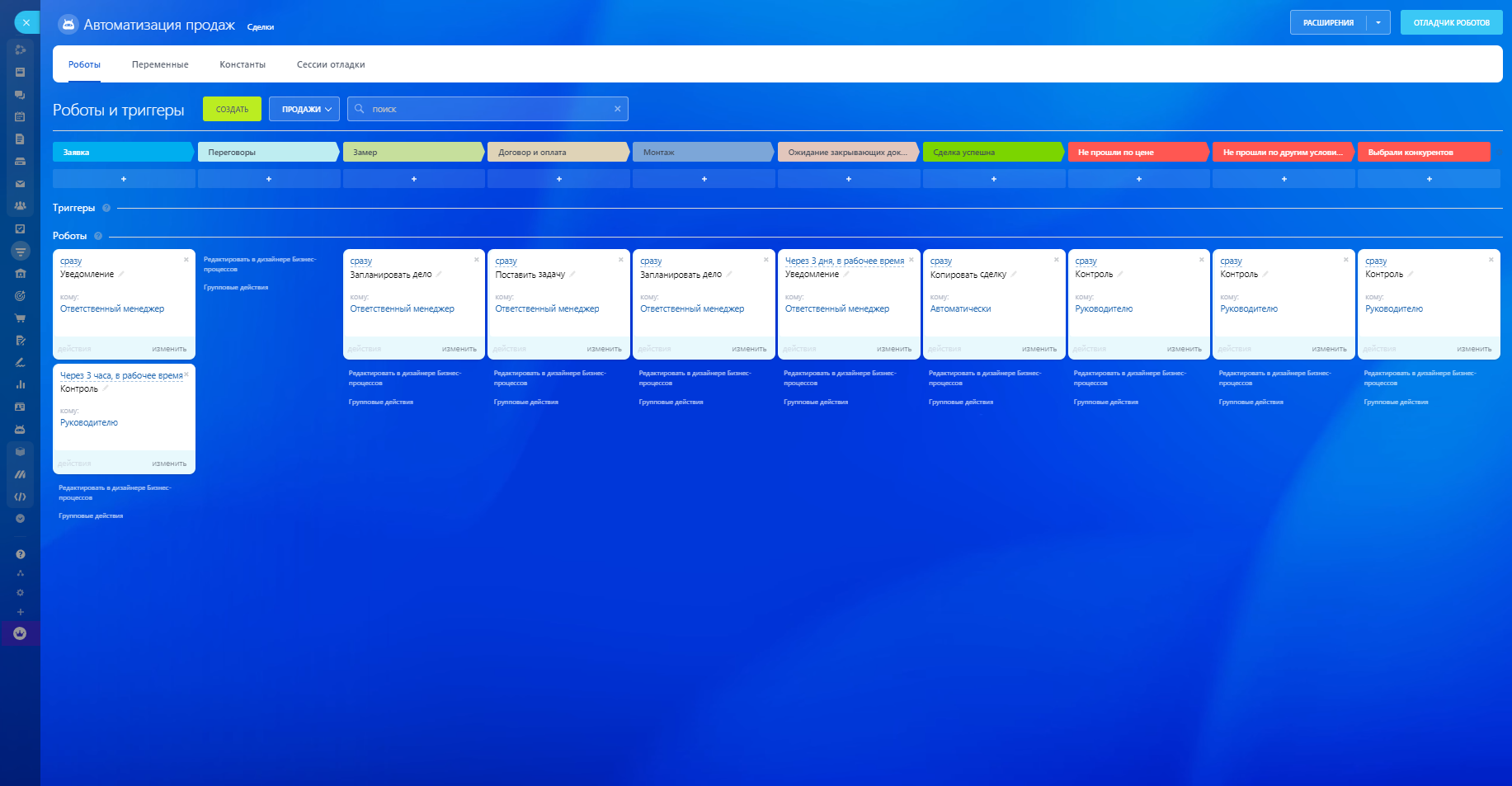Click the ОТЛАДЧИК РОБОТОВ button
The height and width of the screenshot is (786, 1512).
1452,22
